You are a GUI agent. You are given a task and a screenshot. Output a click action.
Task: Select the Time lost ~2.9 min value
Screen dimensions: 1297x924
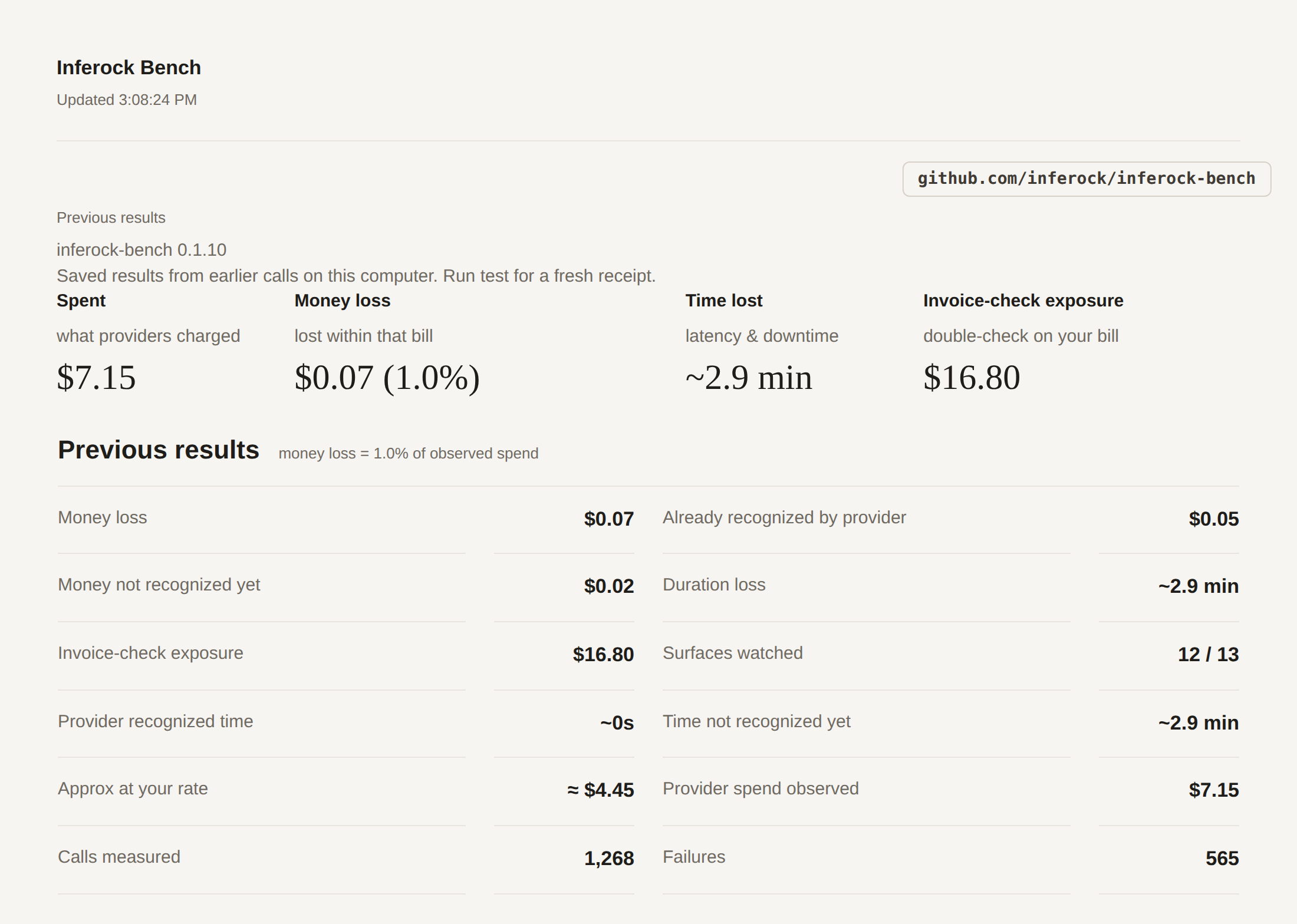point(749,377)
